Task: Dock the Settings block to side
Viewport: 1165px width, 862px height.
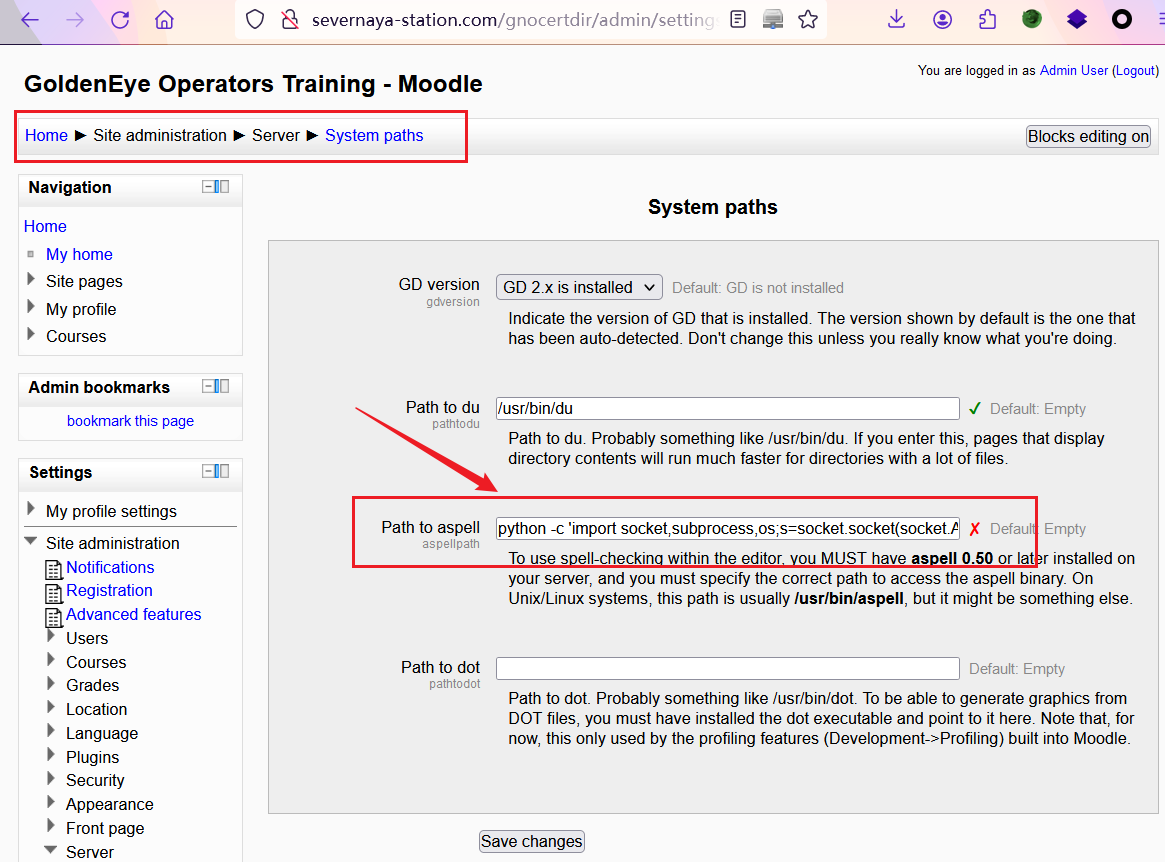Action: pos(224,471)
